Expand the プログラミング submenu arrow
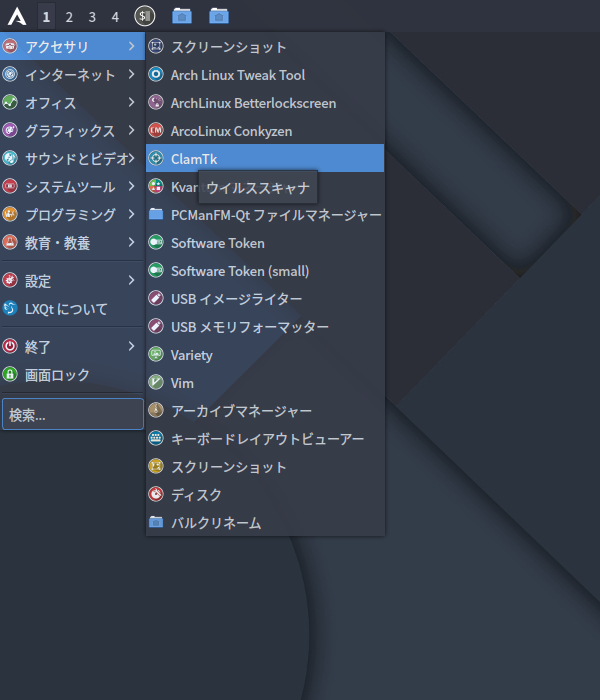 (x=131, y=214)
